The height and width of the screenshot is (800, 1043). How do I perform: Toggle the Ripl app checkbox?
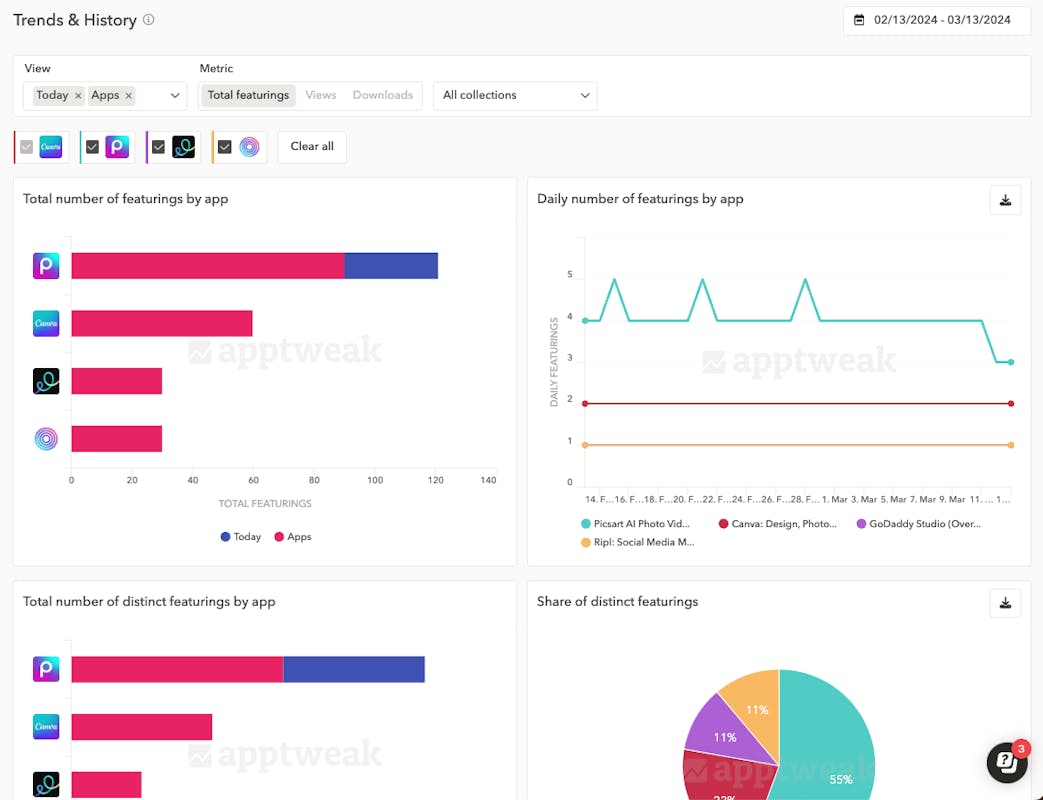tap(225, 147)
